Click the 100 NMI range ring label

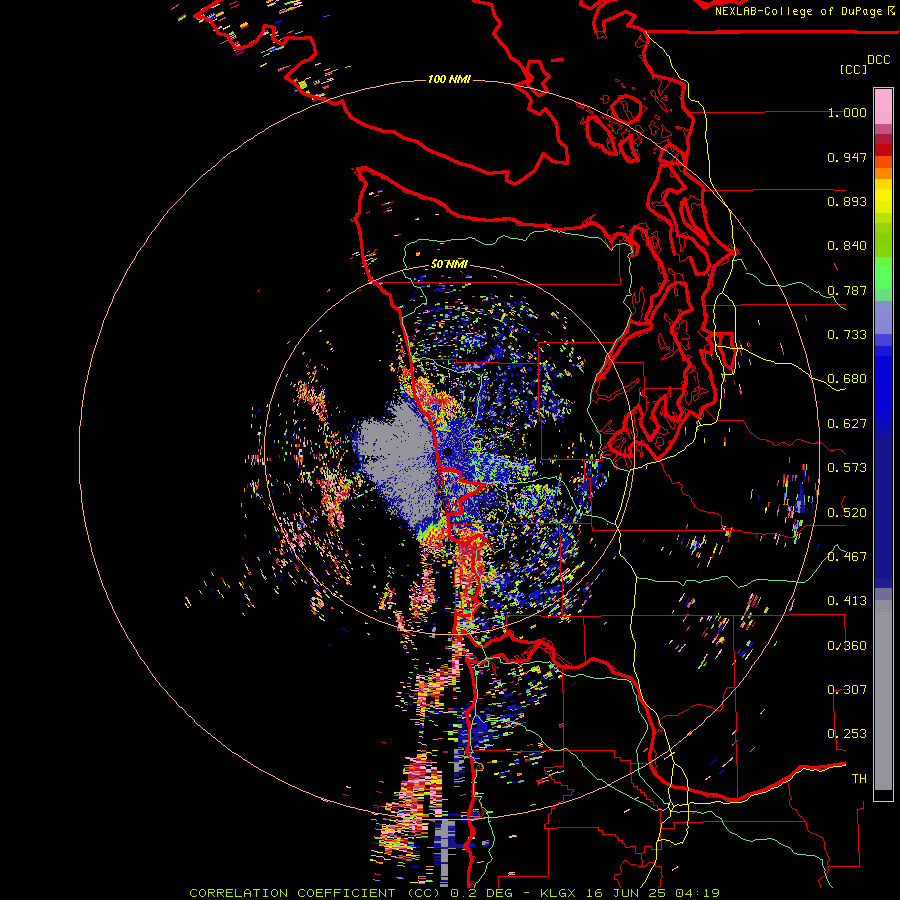449,79
